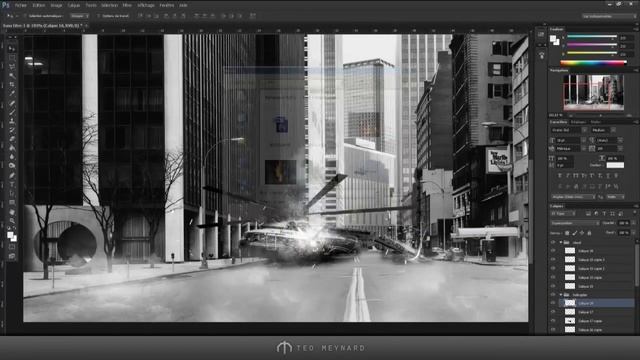
Task: Click the color spectrum ramp
Action: 593,62
